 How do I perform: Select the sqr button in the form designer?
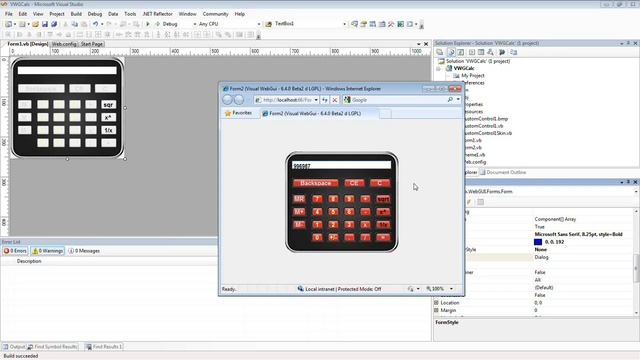(108, 105)
